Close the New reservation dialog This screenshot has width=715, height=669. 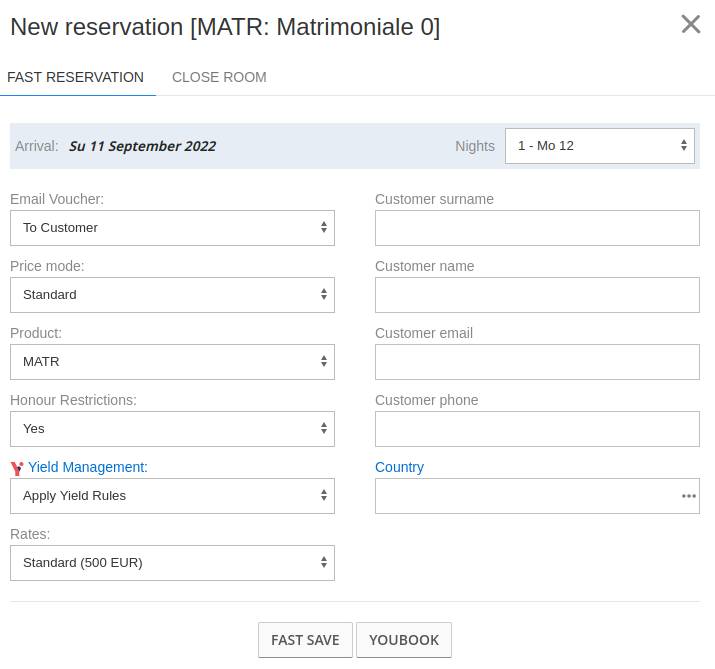click(690, 24)
